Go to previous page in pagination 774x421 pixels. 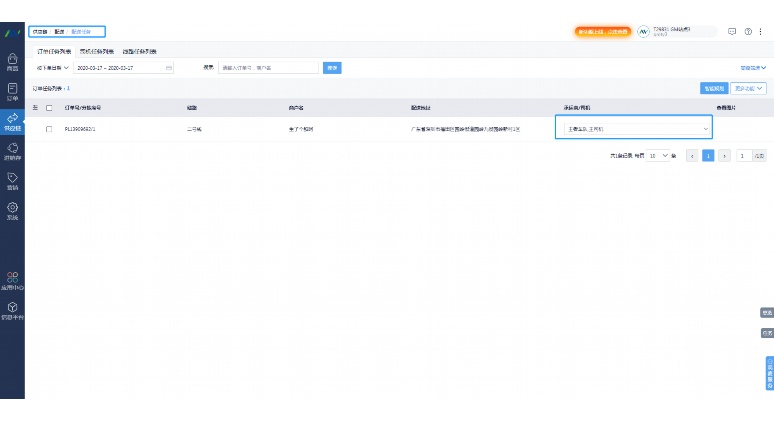coord(692,155)
